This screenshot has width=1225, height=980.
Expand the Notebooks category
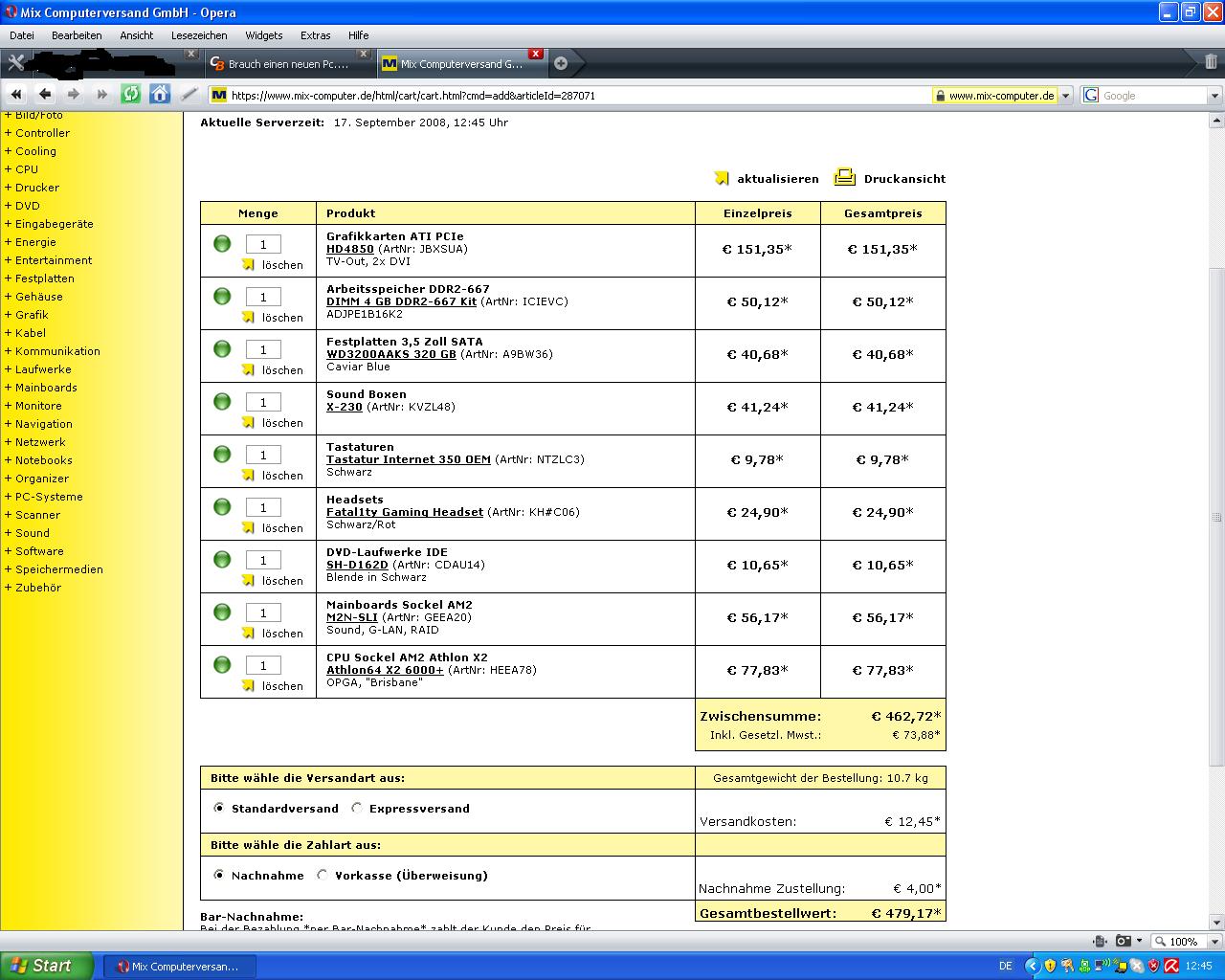[38, 460]
